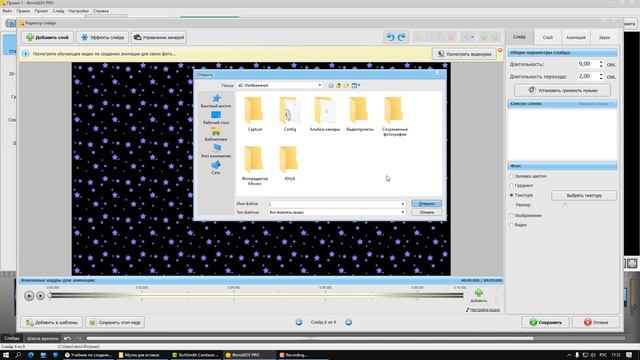
Task: Open the Capture folder
Action: pos(255,114)
